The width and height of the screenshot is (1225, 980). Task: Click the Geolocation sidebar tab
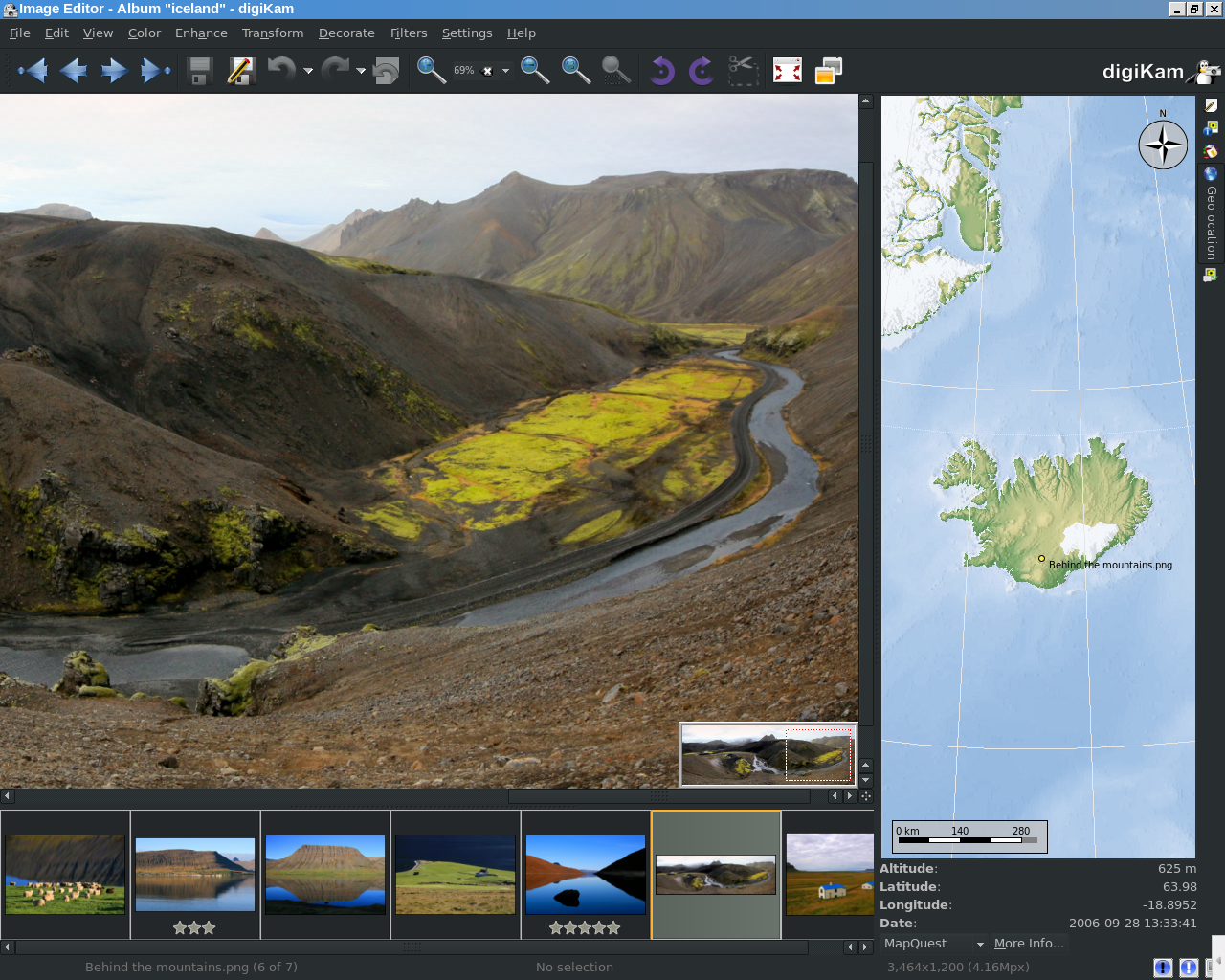[x=1211, y=212]
